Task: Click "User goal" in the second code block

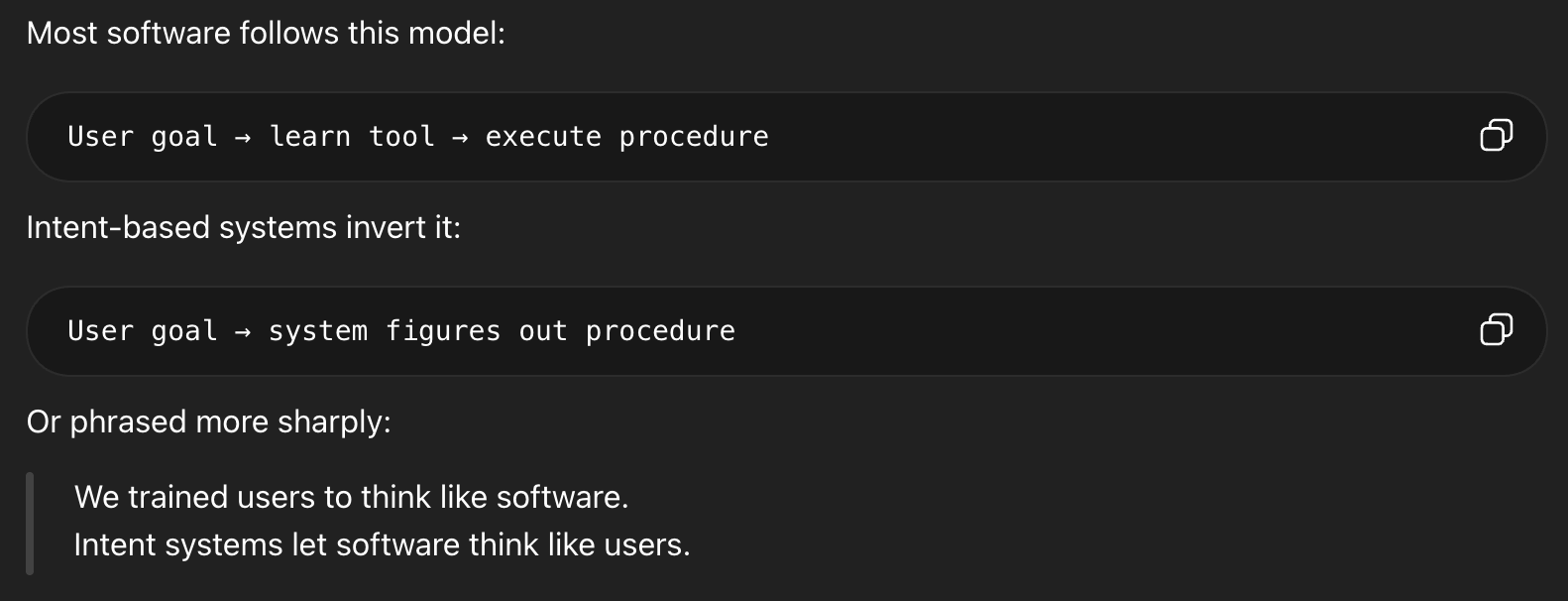Action: coord(142,331)
